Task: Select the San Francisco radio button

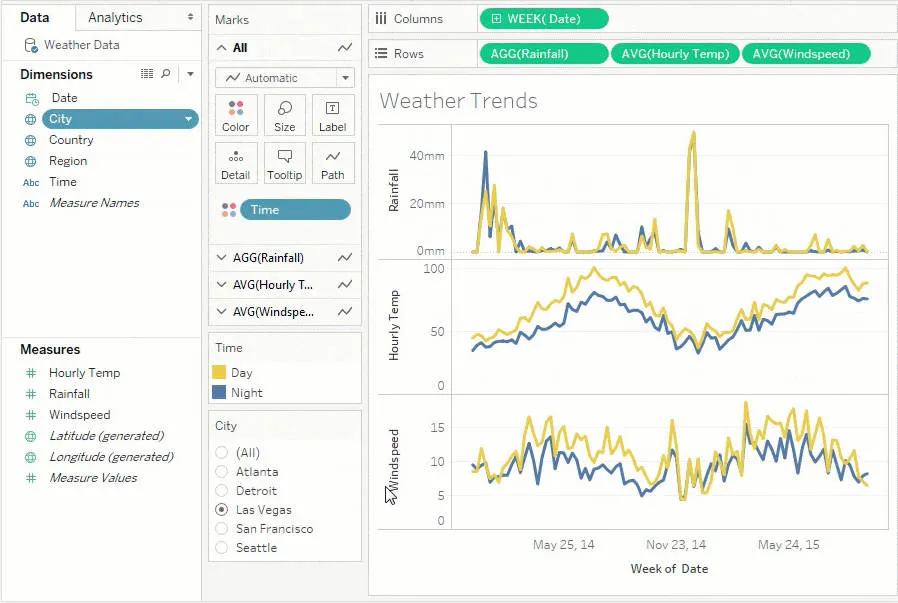Action: (222, 529)
